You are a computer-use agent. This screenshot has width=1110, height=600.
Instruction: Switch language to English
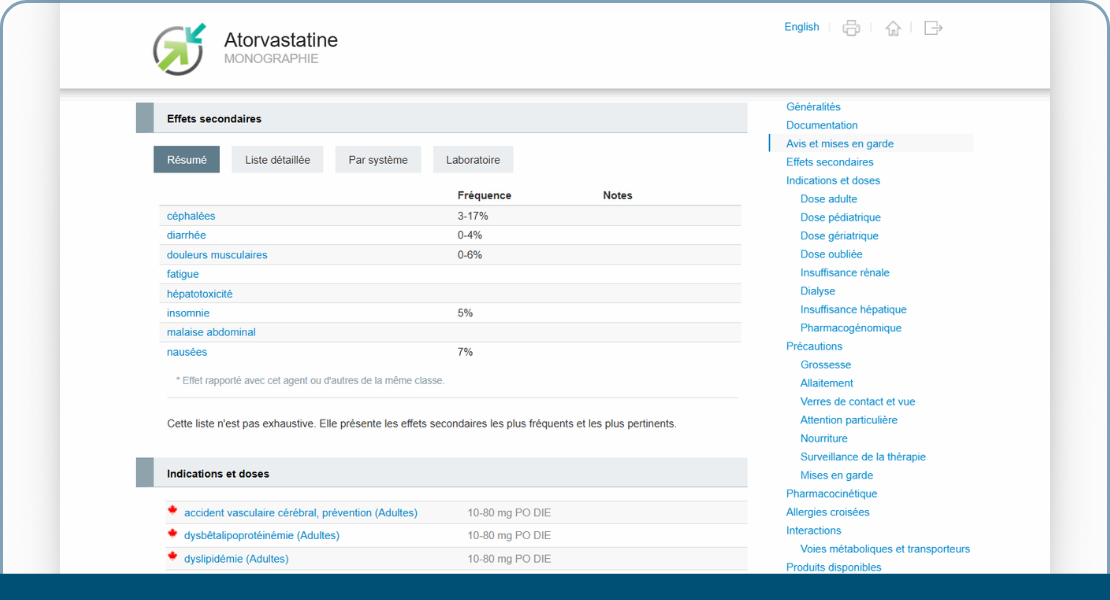point(801,27)
